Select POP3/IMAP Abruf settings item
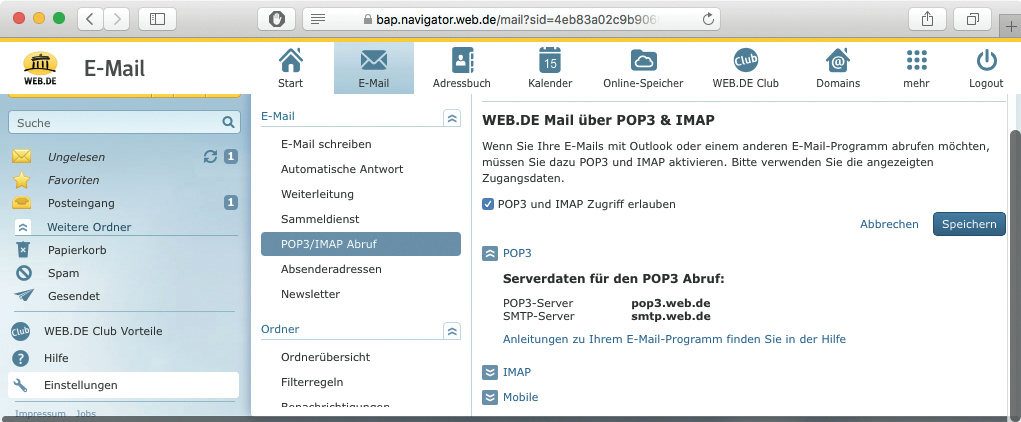The width and height of the screenshot is (1021, 422). coord(361,244)
